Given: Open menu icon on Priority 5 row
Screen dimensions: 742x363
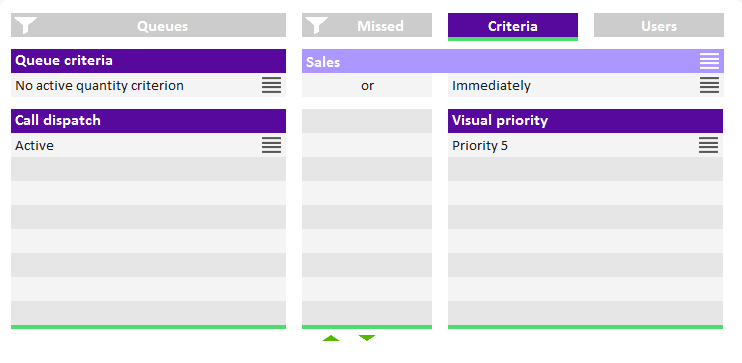Looking at the screenshot, I should click(708, 145).
